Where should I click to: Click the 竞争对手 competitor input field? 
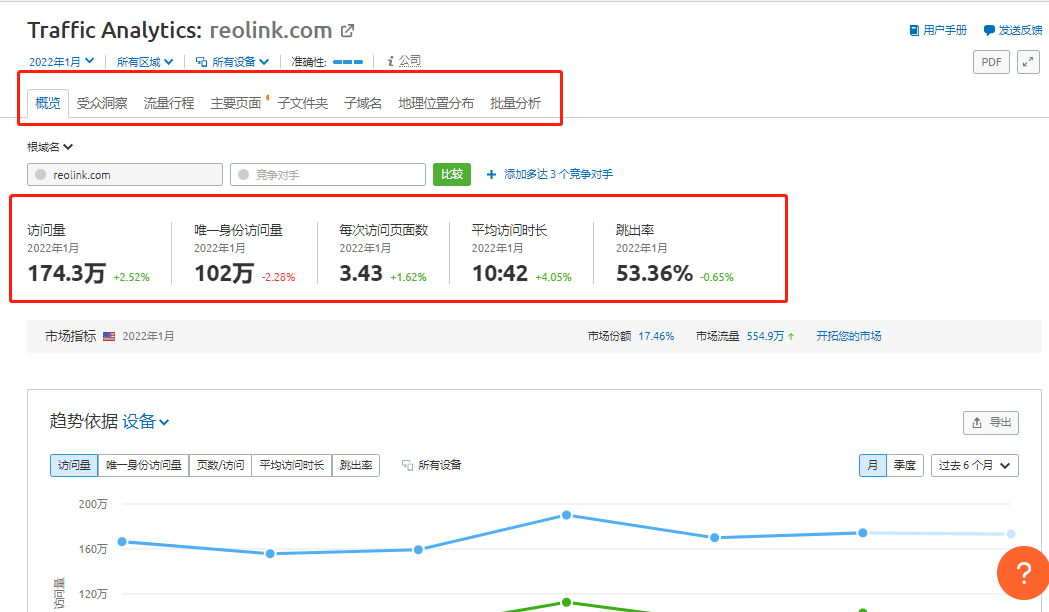(328, 175)
